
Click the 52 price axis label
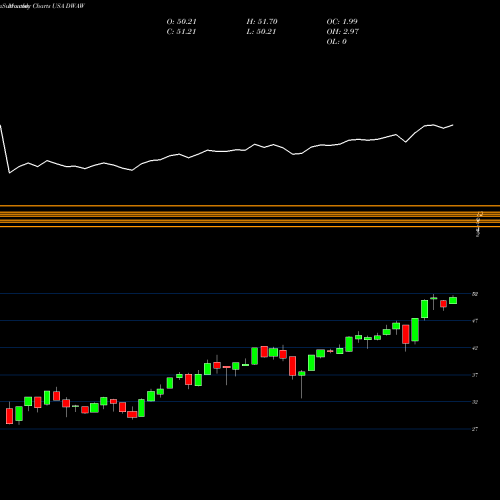(x=475, y=294)
